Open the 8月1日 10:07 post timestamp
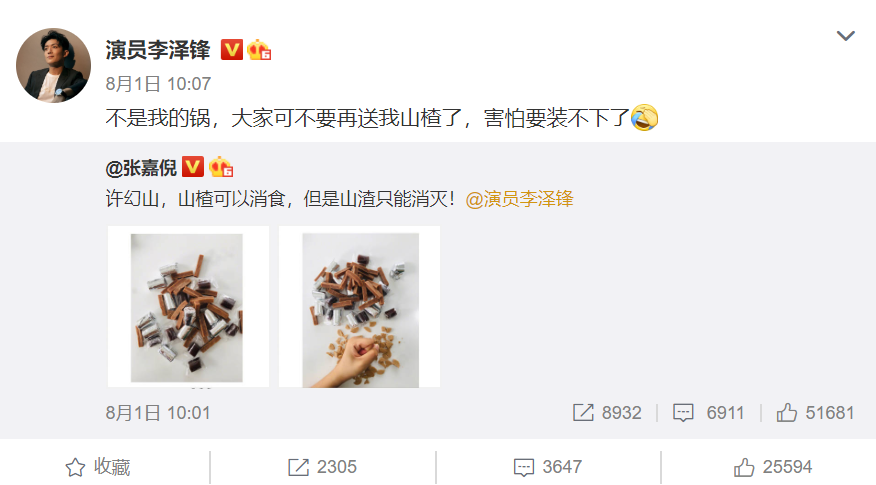Screen dimensions: 876x485 coord(158,84)
